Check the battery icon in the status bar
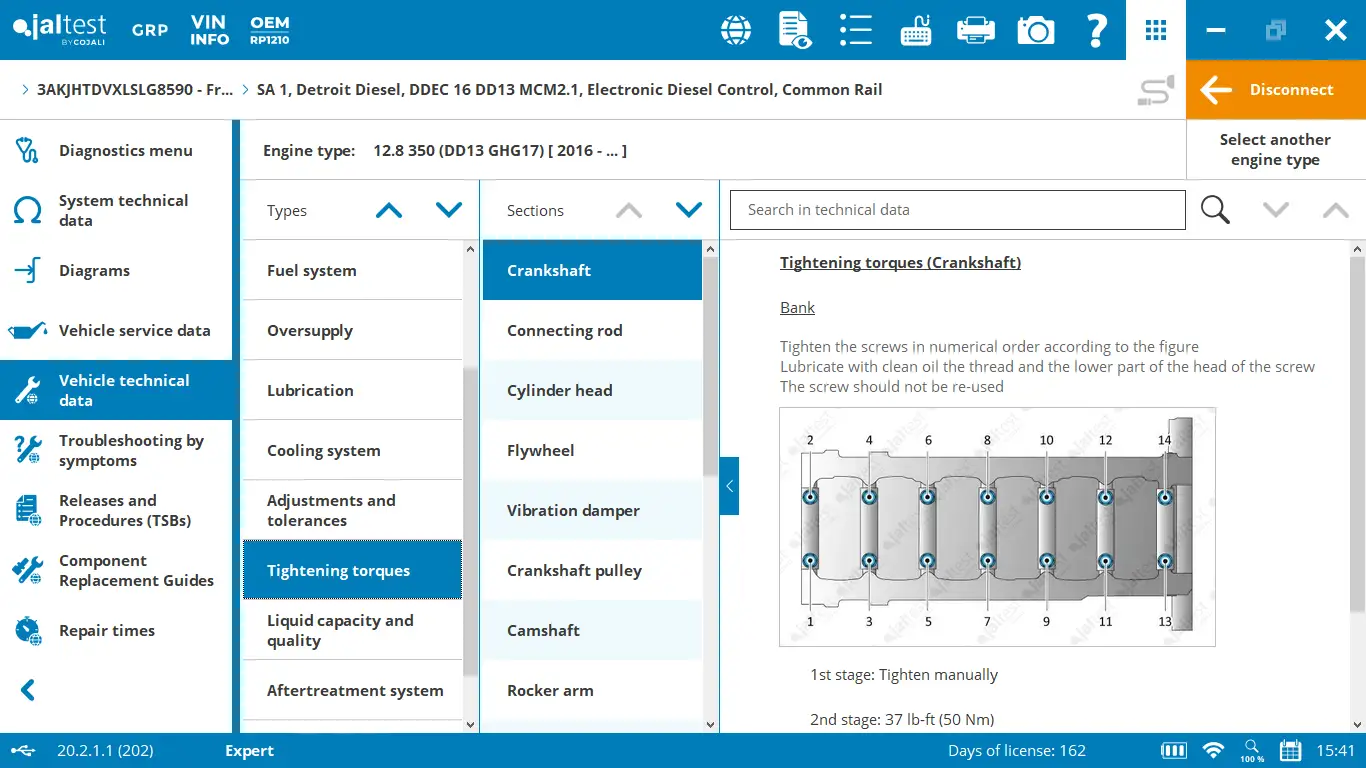This screenshot has width=1366, height=768. pos(1172,750)
